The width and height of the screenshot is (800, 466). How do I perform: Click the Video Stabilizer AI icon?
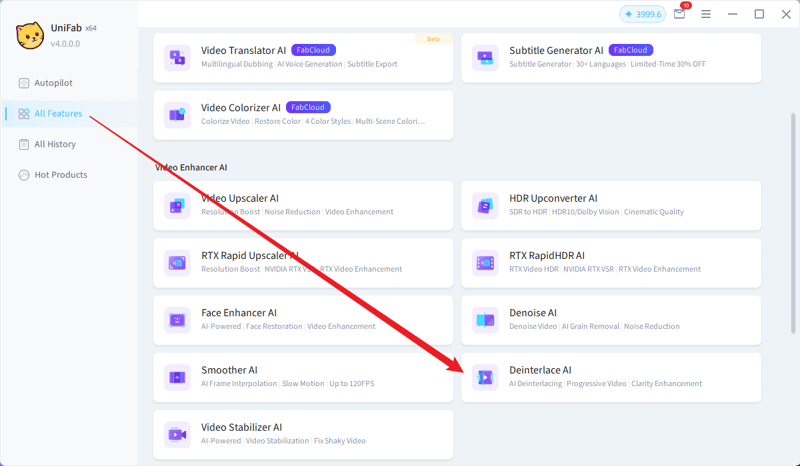(177, 434)
